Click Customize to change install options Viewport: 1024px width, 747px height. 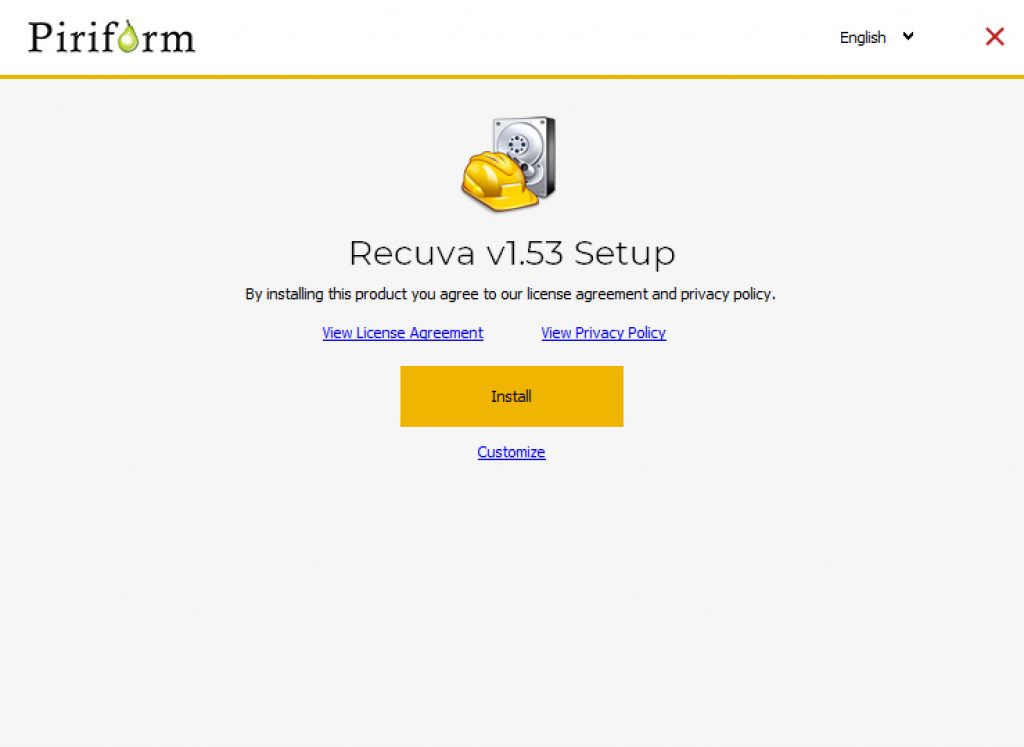[x=511, y=452]
